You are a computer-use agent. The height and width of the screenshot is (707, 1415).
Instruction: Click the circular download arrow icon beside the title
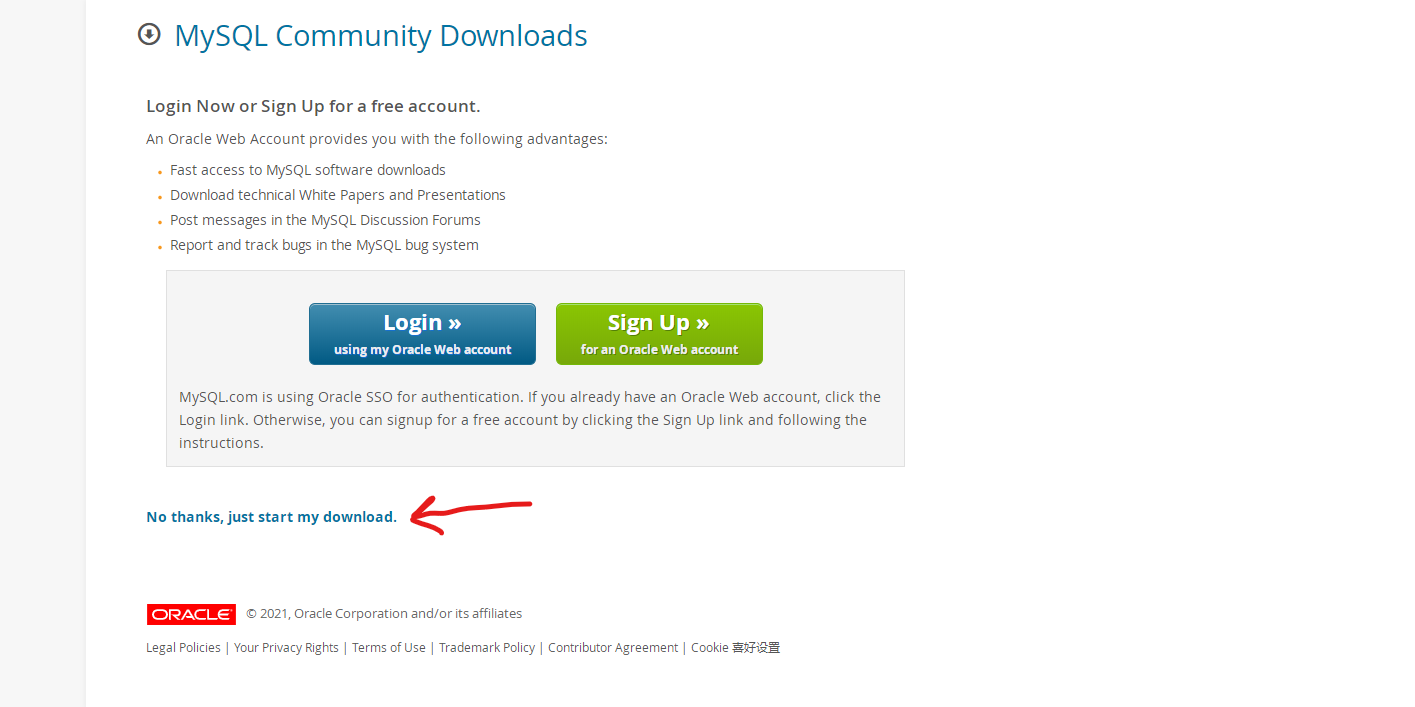(149, 35)
